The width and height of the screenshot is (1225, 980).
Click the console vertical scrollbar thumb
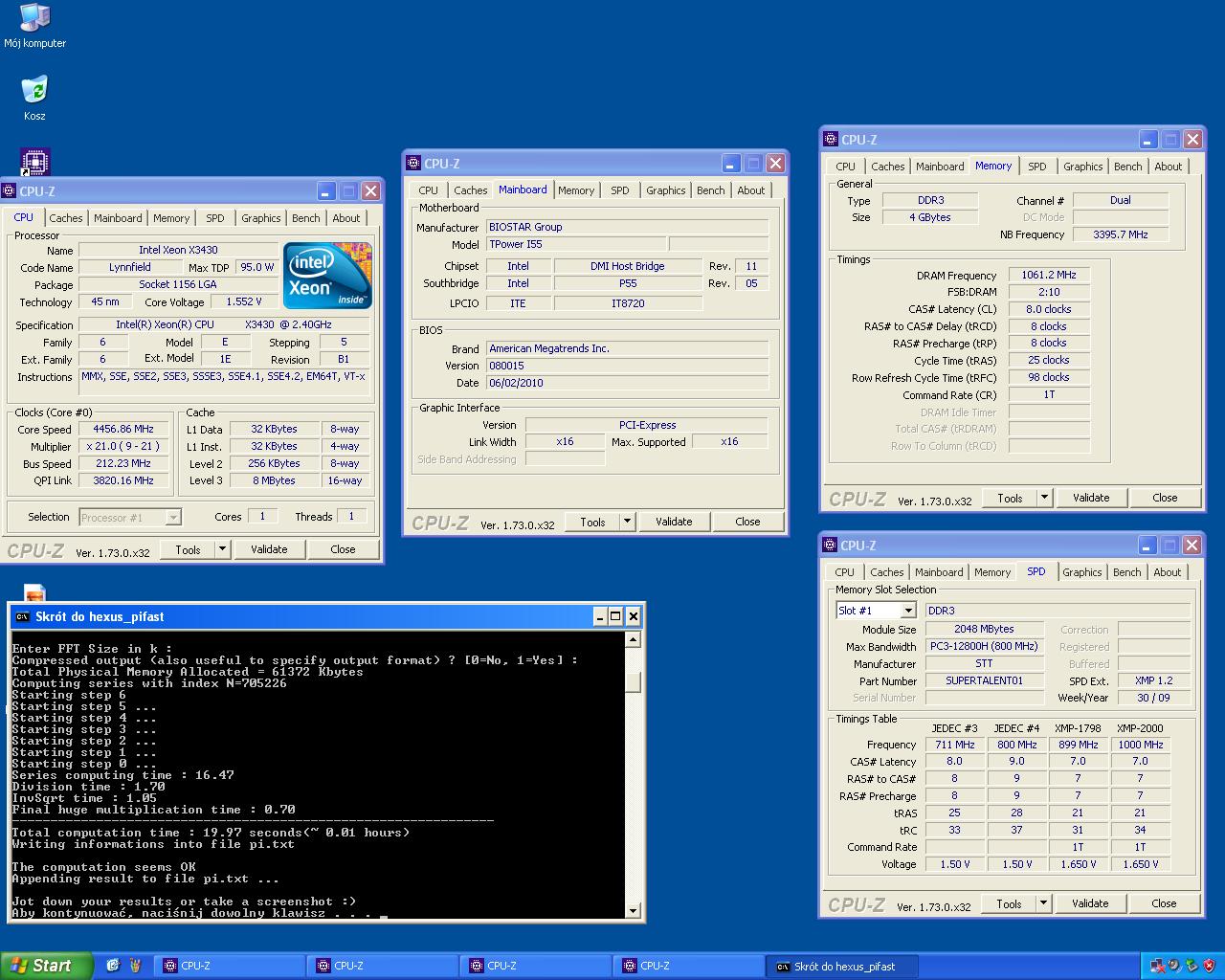click(x=633, y=681)
